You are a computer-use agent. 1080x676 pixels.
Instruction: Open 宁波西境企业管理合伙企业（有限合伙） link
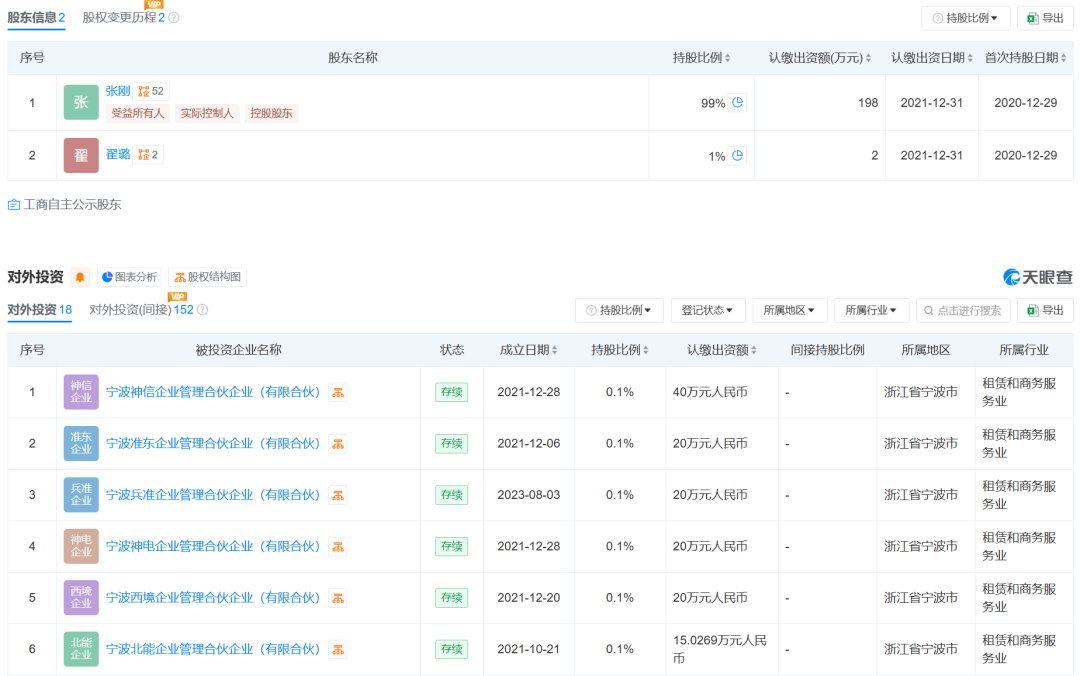point(213,597)
